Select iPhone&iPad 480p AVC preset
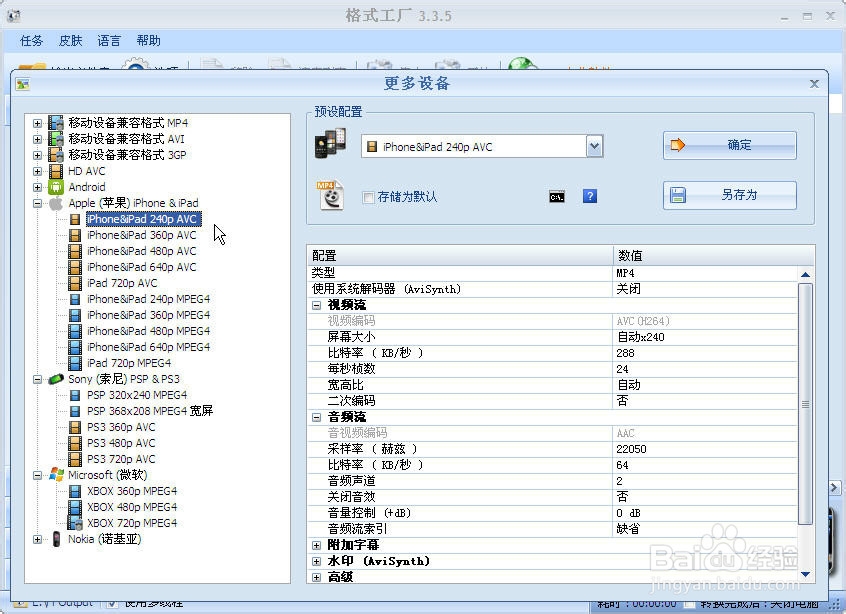Screen dimensions: 846x614 pyautogui.click(x=142, y=251)
